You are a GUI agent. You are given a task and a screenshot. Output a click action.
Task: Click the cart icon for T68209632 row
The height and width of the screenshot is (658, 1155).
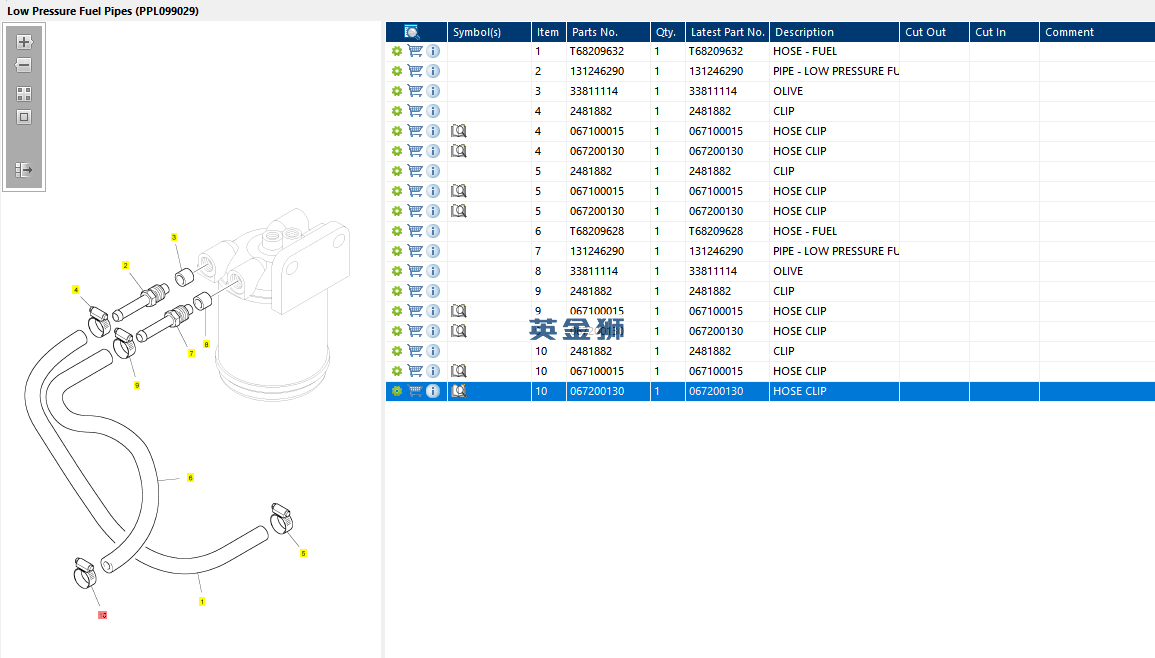click(415, 51)
